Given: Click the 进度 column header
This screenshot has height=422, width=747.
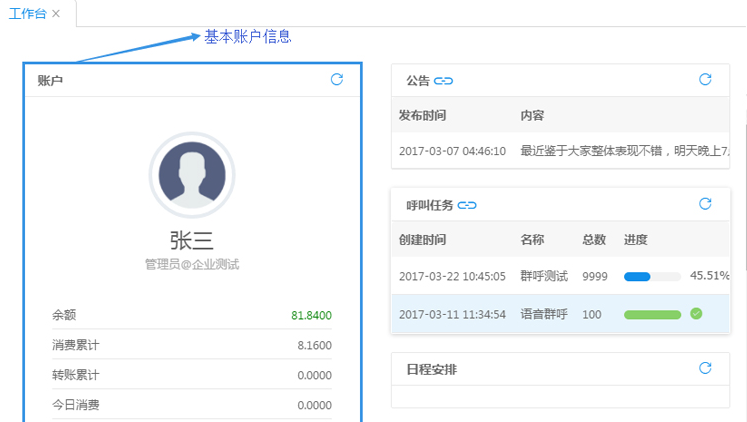Looking at the screenshot, I should point(635,240).
